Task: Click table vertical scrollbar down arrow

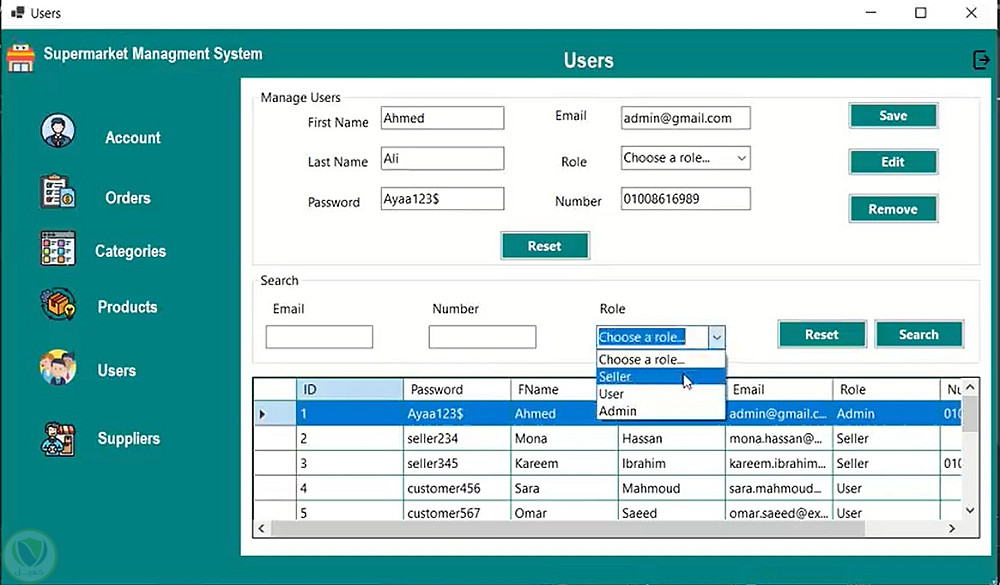Action: click(970, 510)
